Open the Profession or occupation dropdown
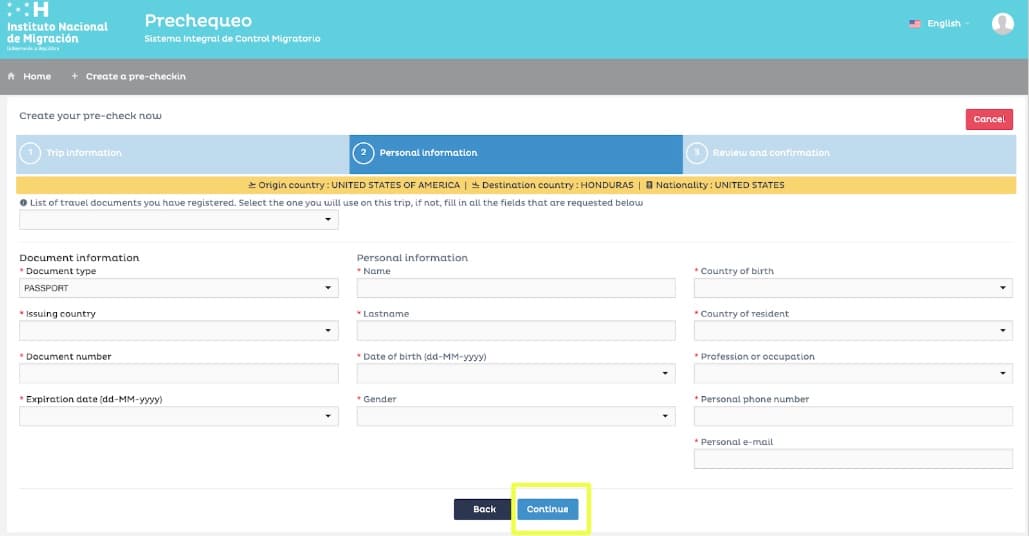Screen dimensions: 1029x536 point(853,373)
